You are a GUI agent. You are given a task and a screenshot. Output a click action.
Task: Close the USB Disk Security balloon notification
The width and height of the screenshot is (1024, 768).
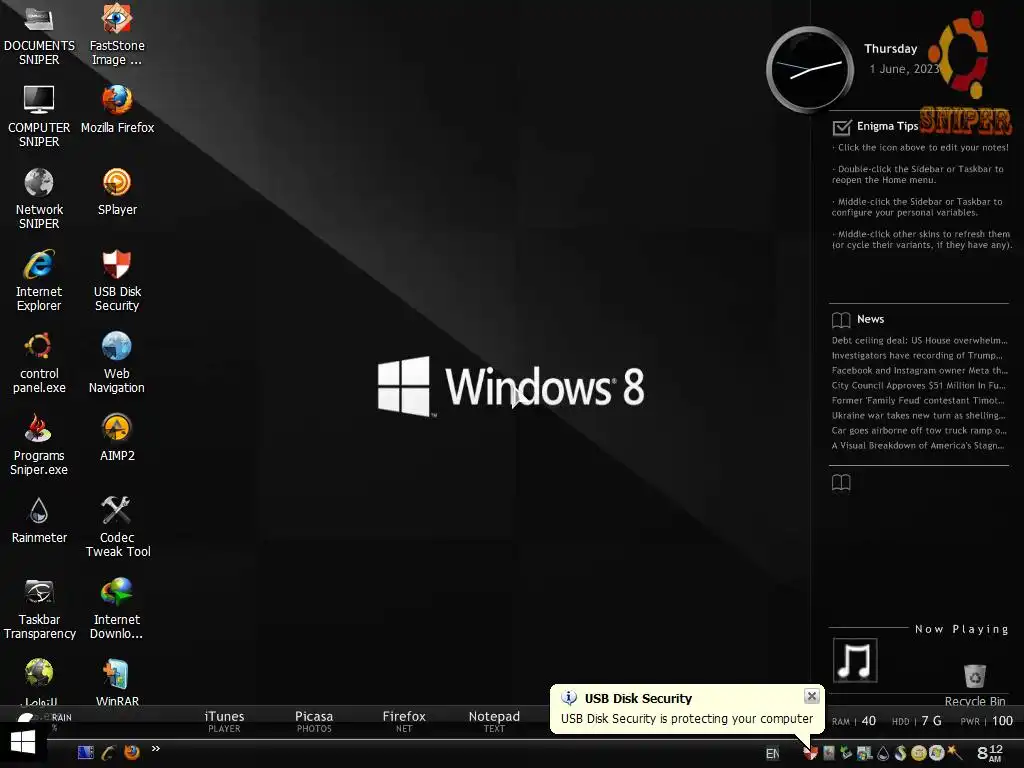click(811, 696)
